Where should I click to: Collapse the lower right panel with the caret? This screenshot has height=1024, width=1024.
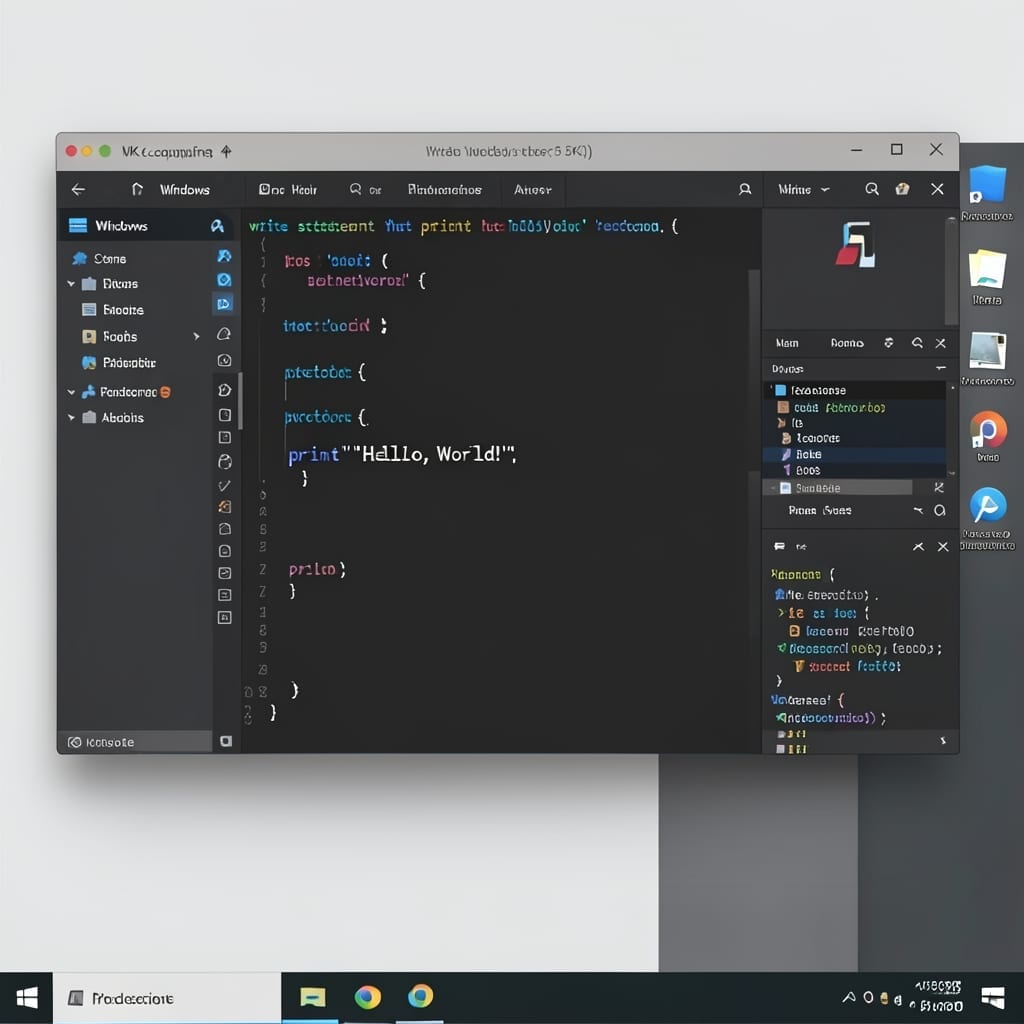[918, 547]
